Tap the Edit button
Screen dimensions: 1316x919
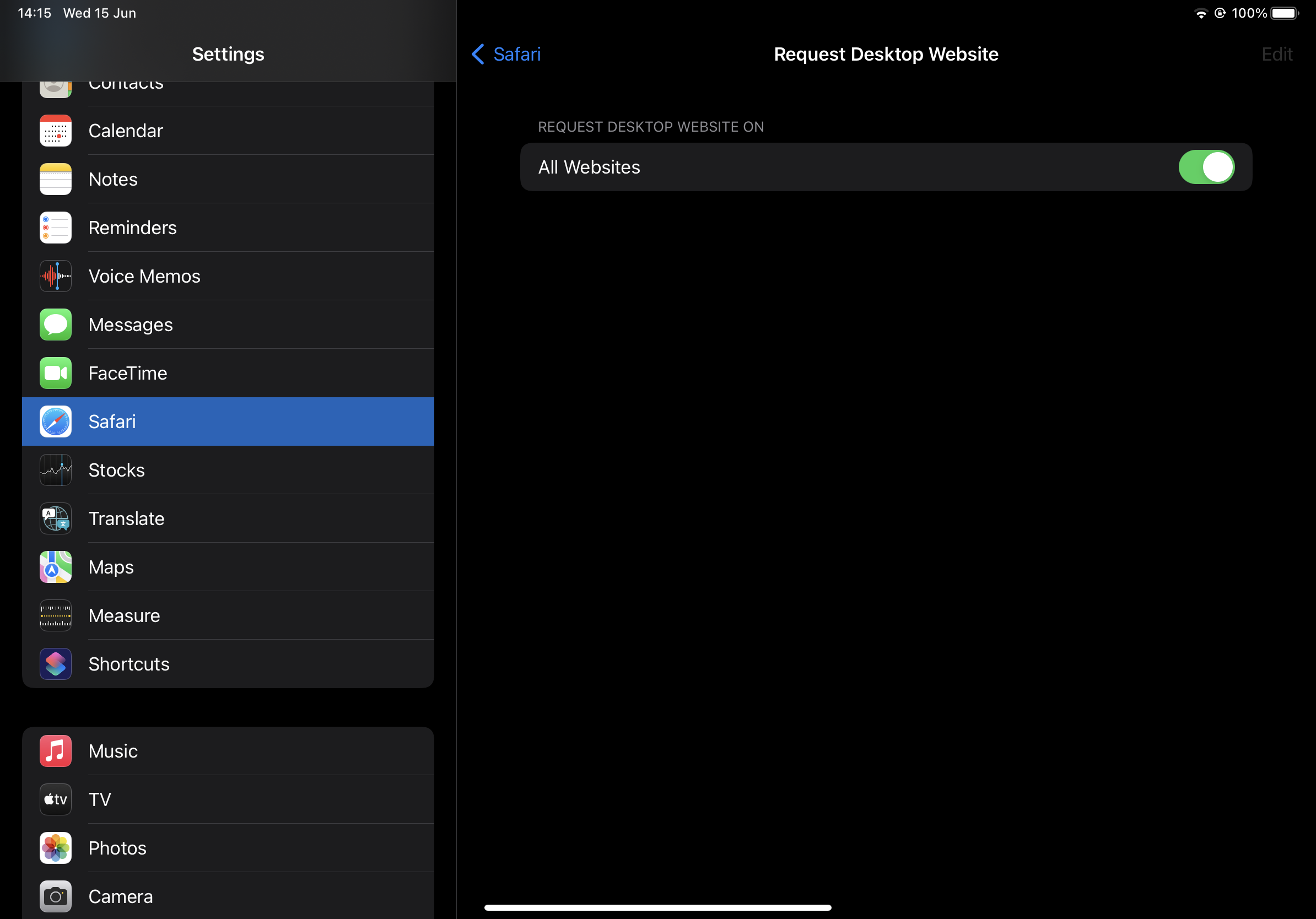(1276, 55)
